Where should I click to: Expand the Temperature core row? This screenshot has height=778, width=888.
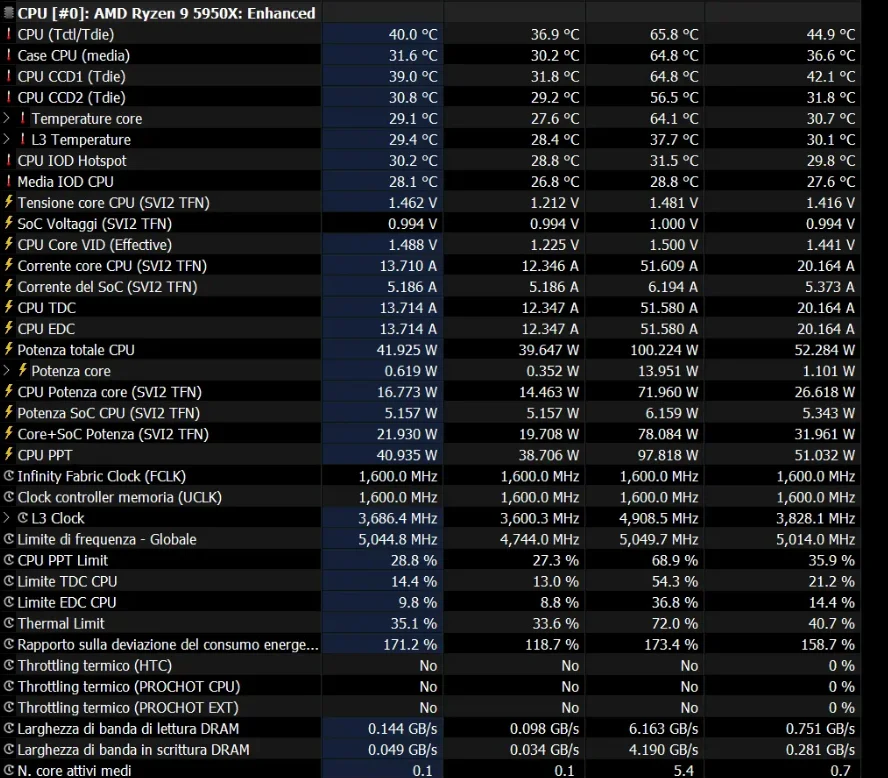(6, 118)
